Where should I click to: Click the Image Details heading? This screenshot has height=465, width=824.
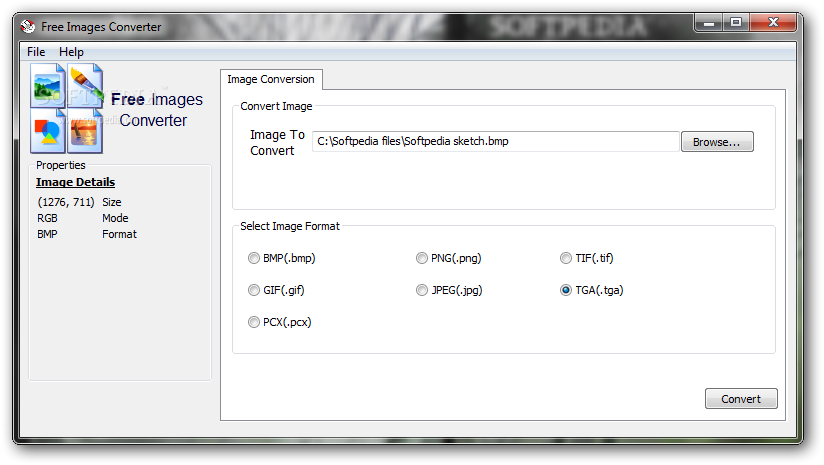click(75, 182)
